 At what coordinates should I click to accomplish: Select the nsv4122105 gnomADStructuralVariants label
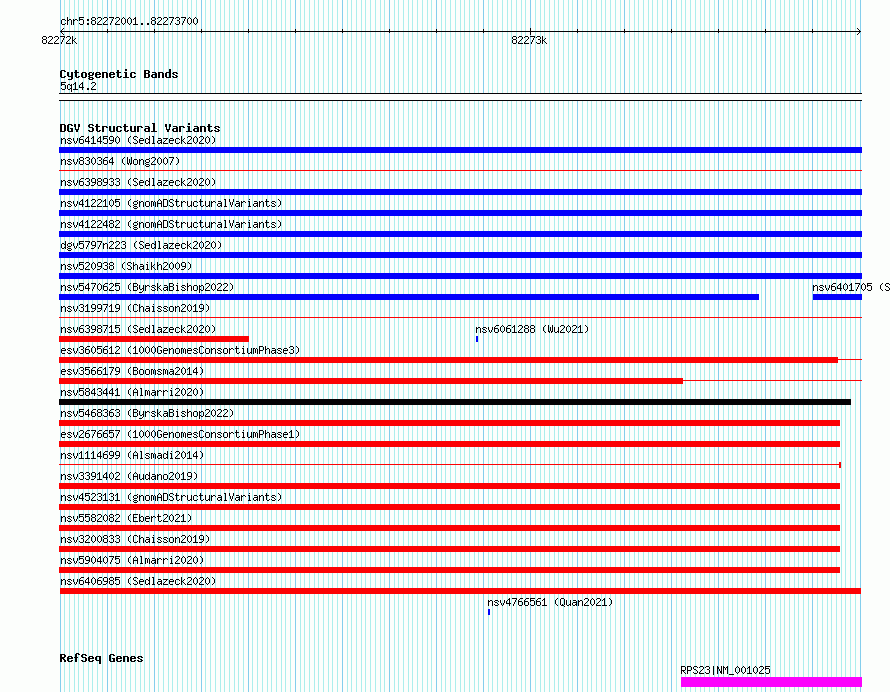171,203
